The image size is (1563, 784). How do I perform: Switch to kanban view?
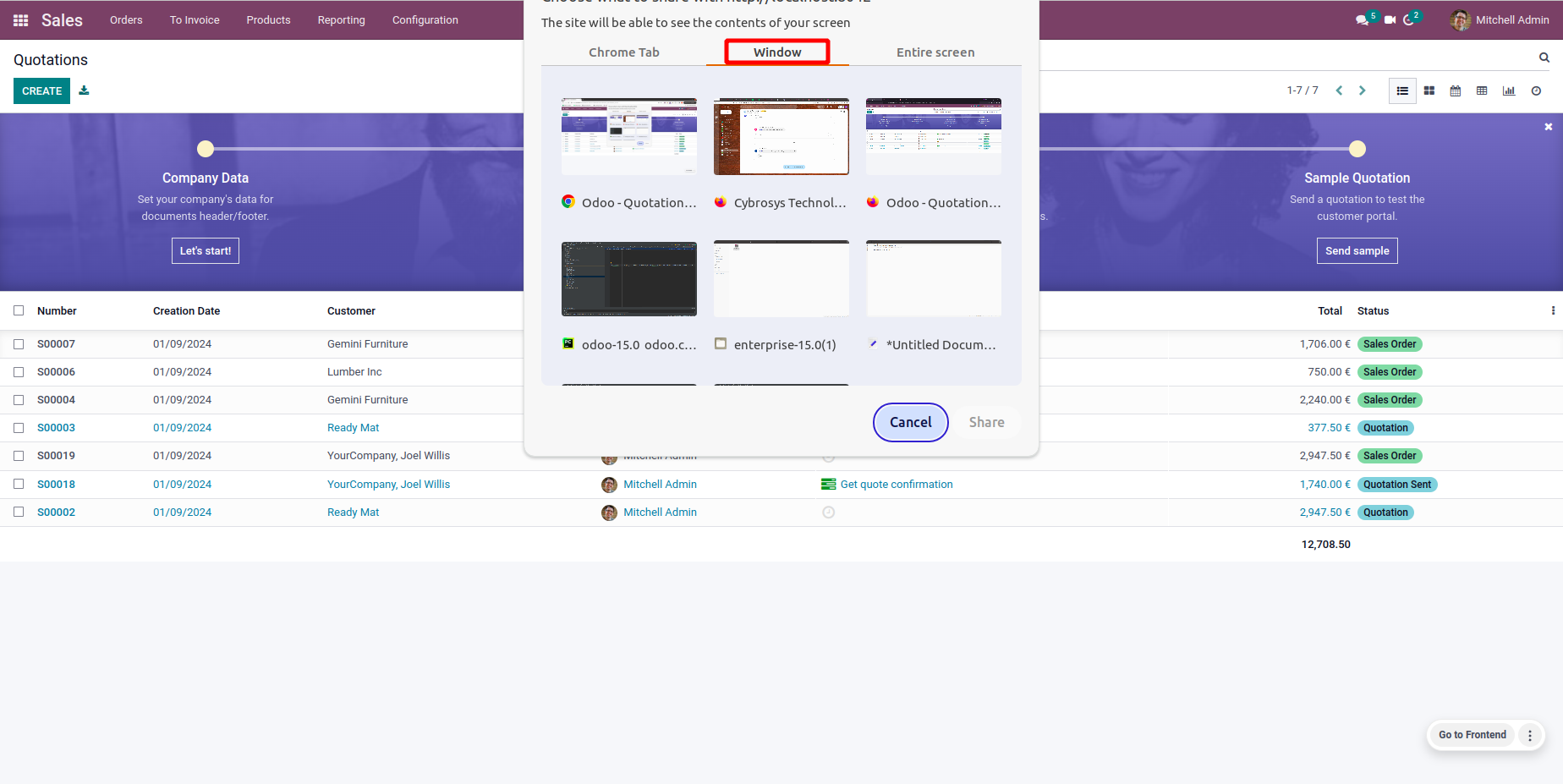click(x=1429, y=90)
